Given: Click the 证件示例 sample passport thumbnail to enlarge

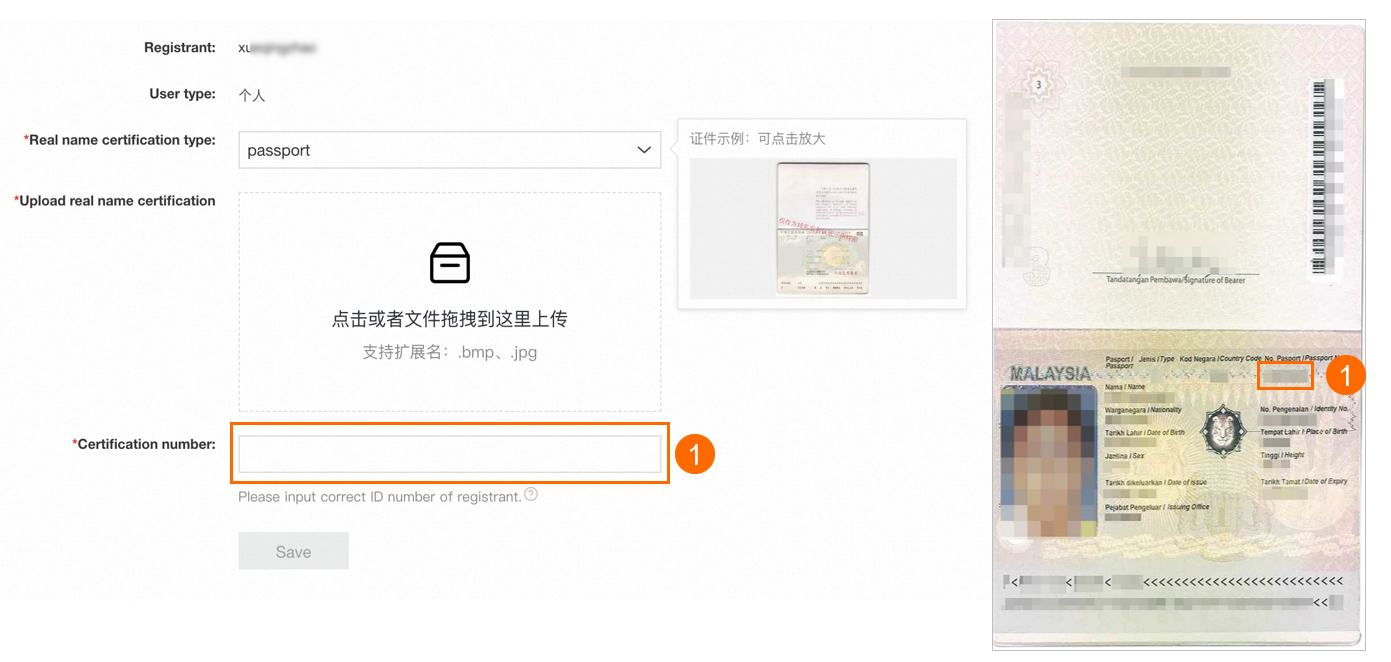Looking at the screenshot, I should tap(821, 228).
